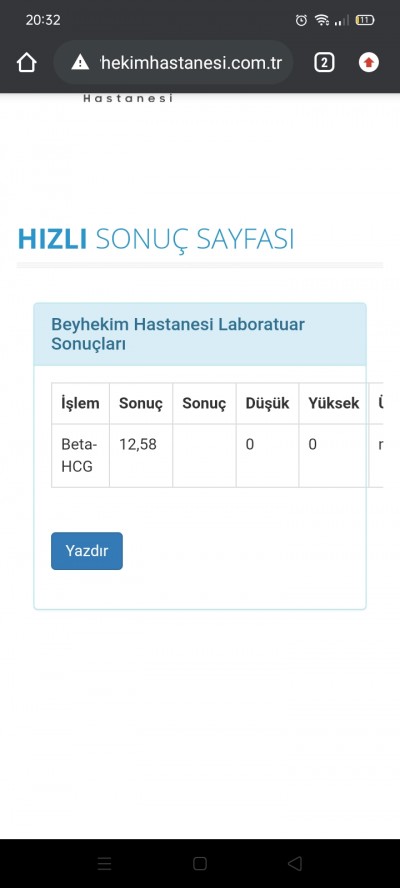Screen dimensions: 400x888
Task: Click the Beta-HCG table cell
Action: pyautogui.click(x=80, y=455)
